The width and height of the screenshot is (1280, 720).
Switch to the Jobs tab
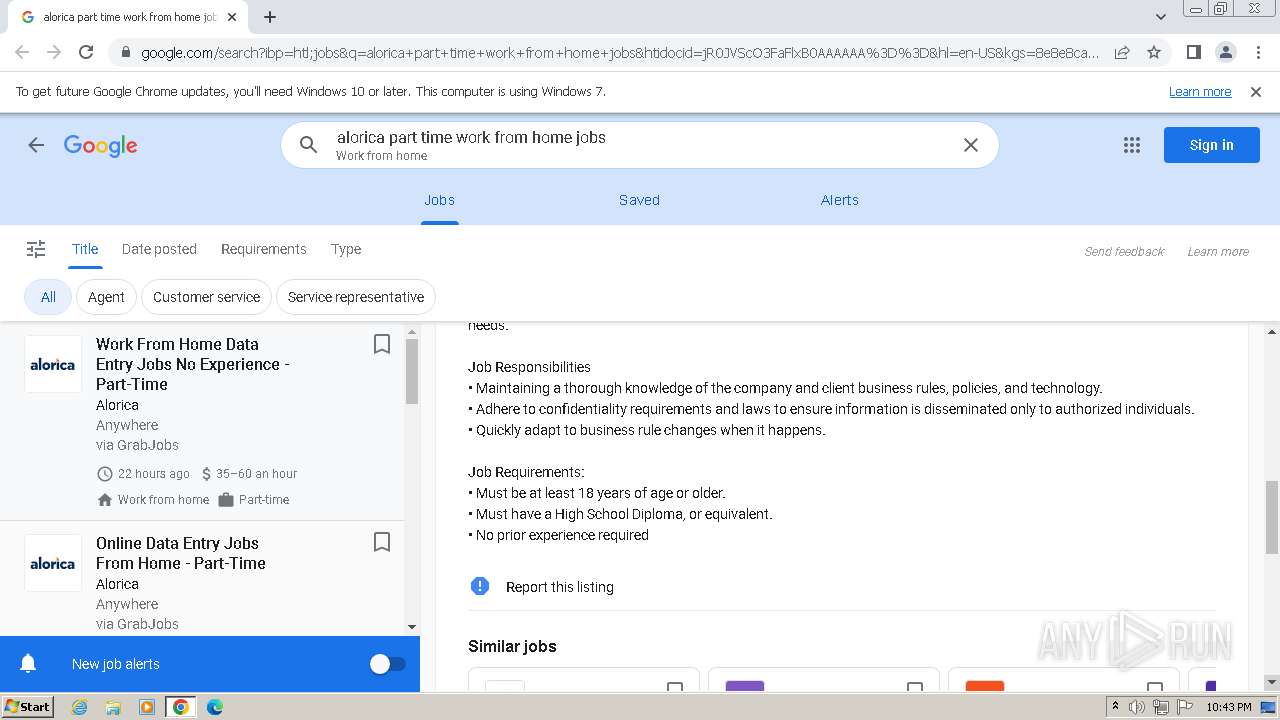[439, 200]
